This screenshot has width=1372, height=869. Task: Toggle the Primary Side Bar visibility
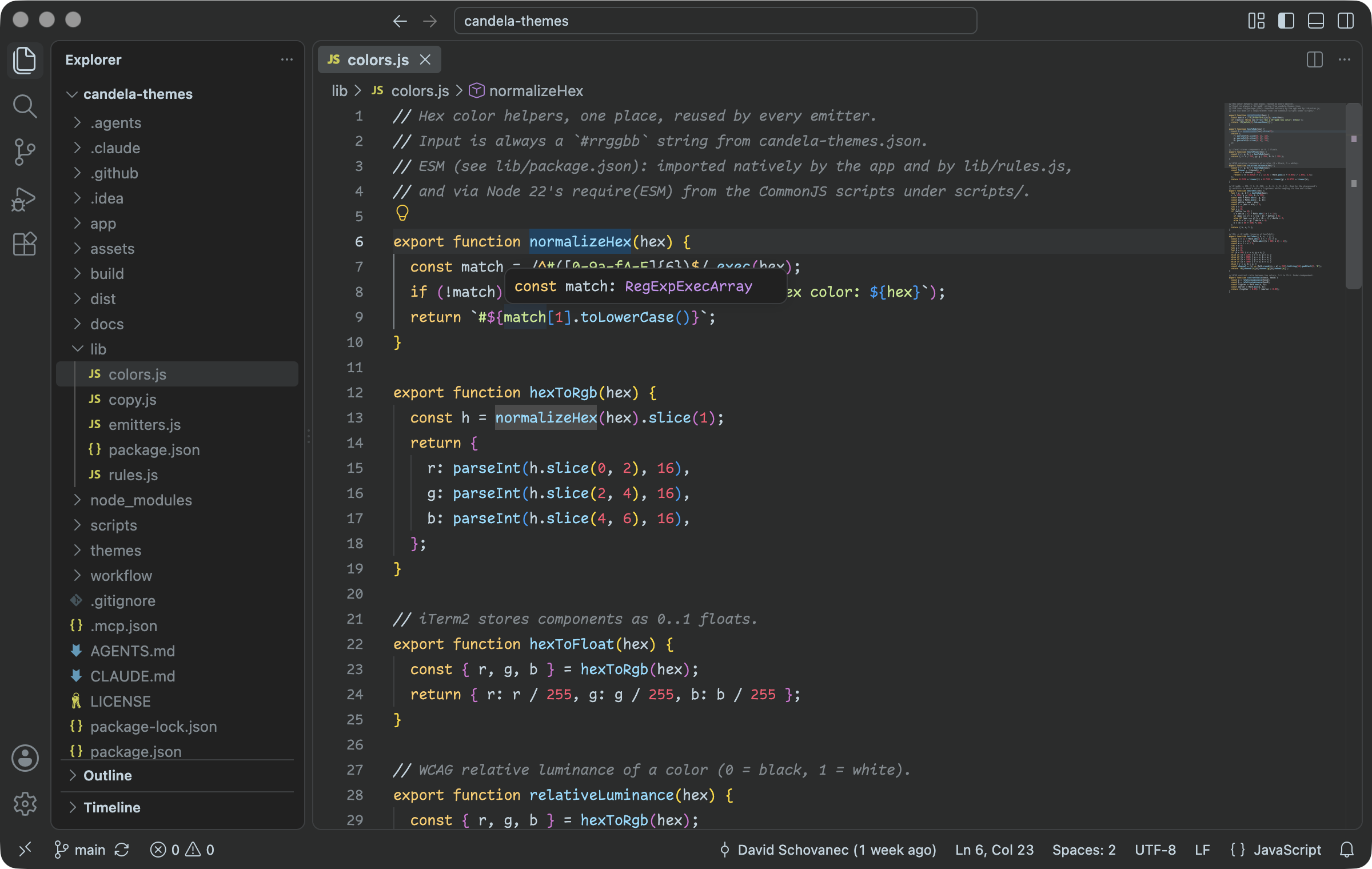click(x=1286, y=21)
